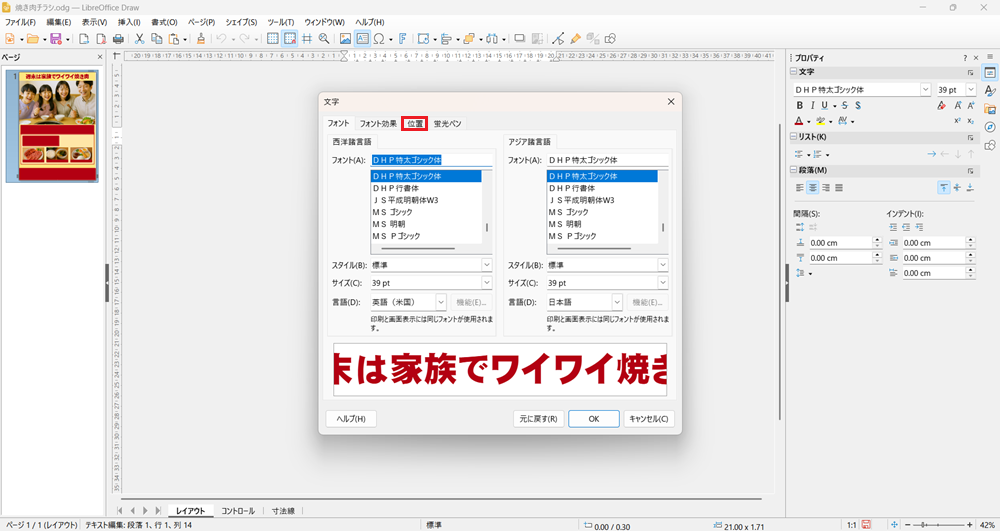Open Asian サイズ(C) dropdown in dialog
The height and width of the screenshot is (531, 1000).
click(663, 282)
